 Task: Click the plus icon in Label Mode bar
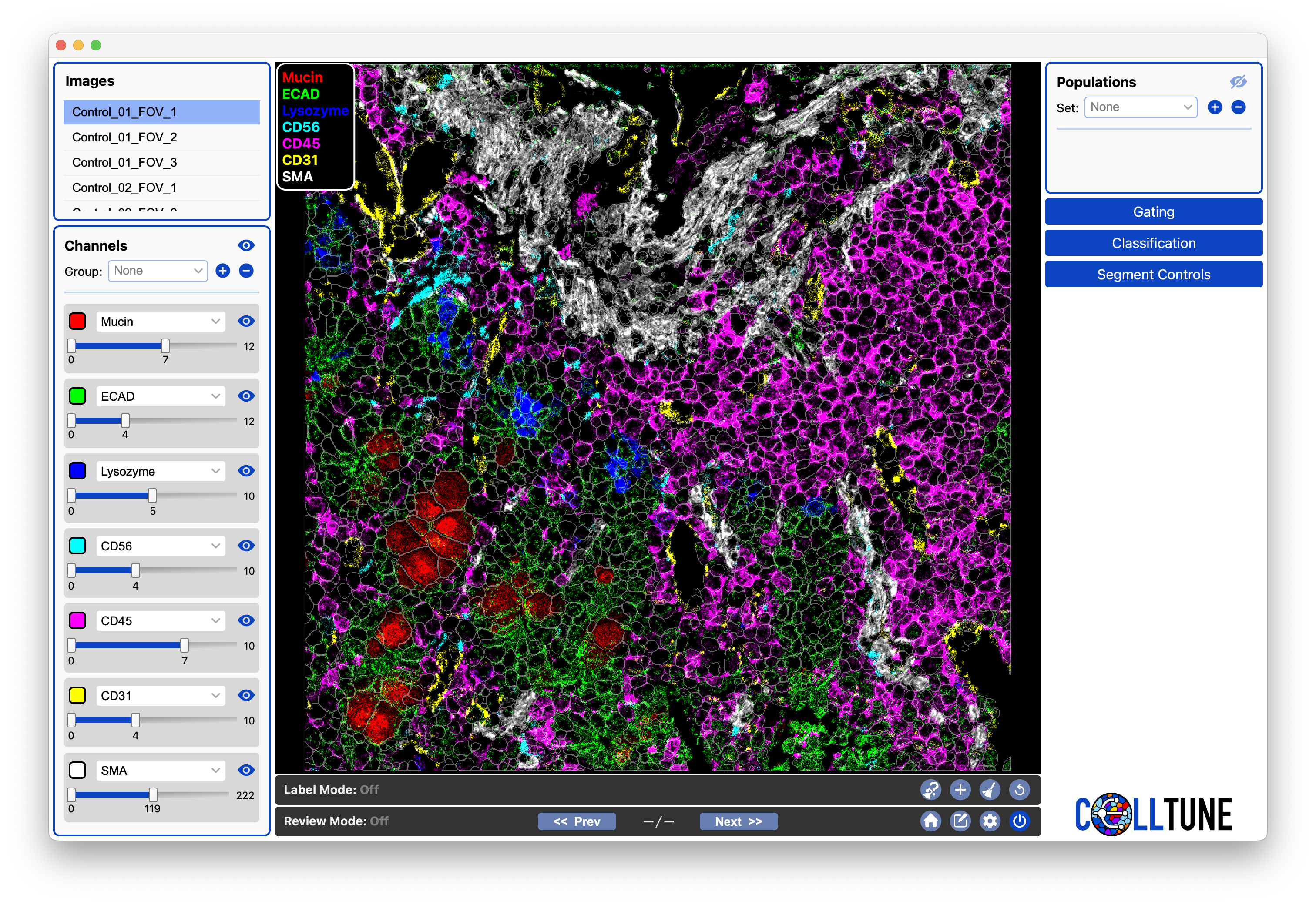[x=960, y=789]
